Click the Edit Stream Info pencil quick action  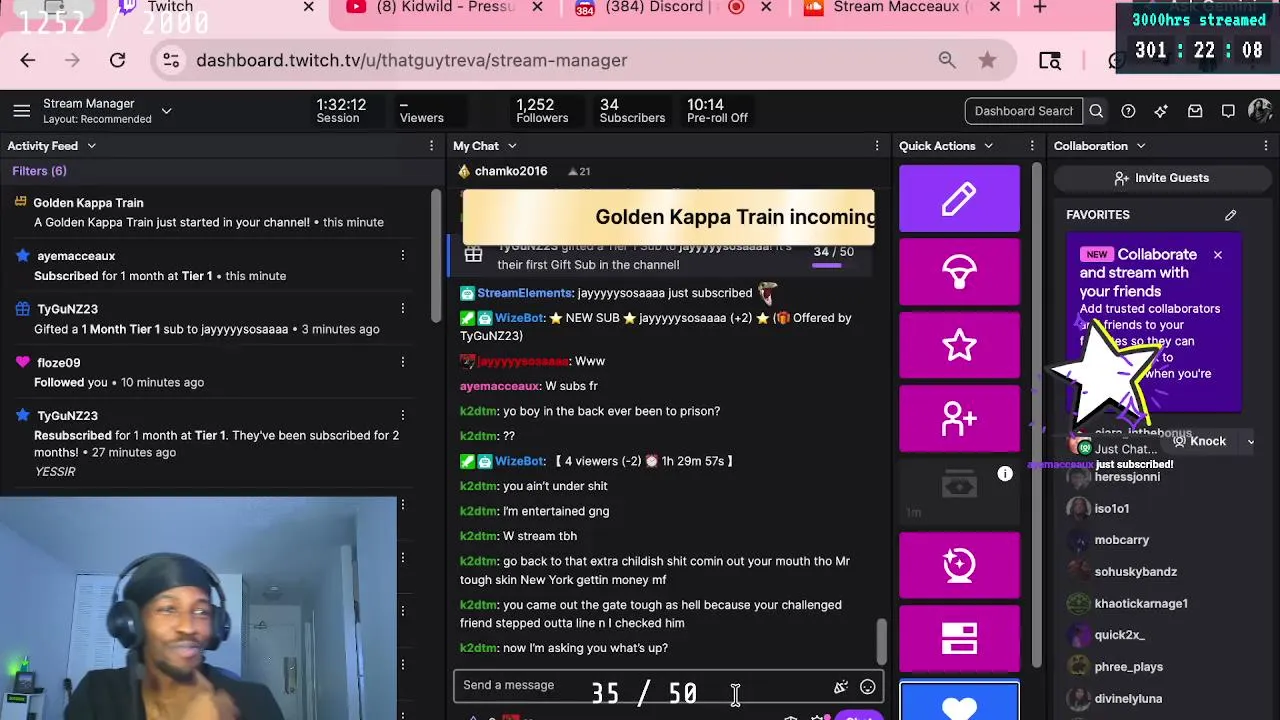coord(959,198)
